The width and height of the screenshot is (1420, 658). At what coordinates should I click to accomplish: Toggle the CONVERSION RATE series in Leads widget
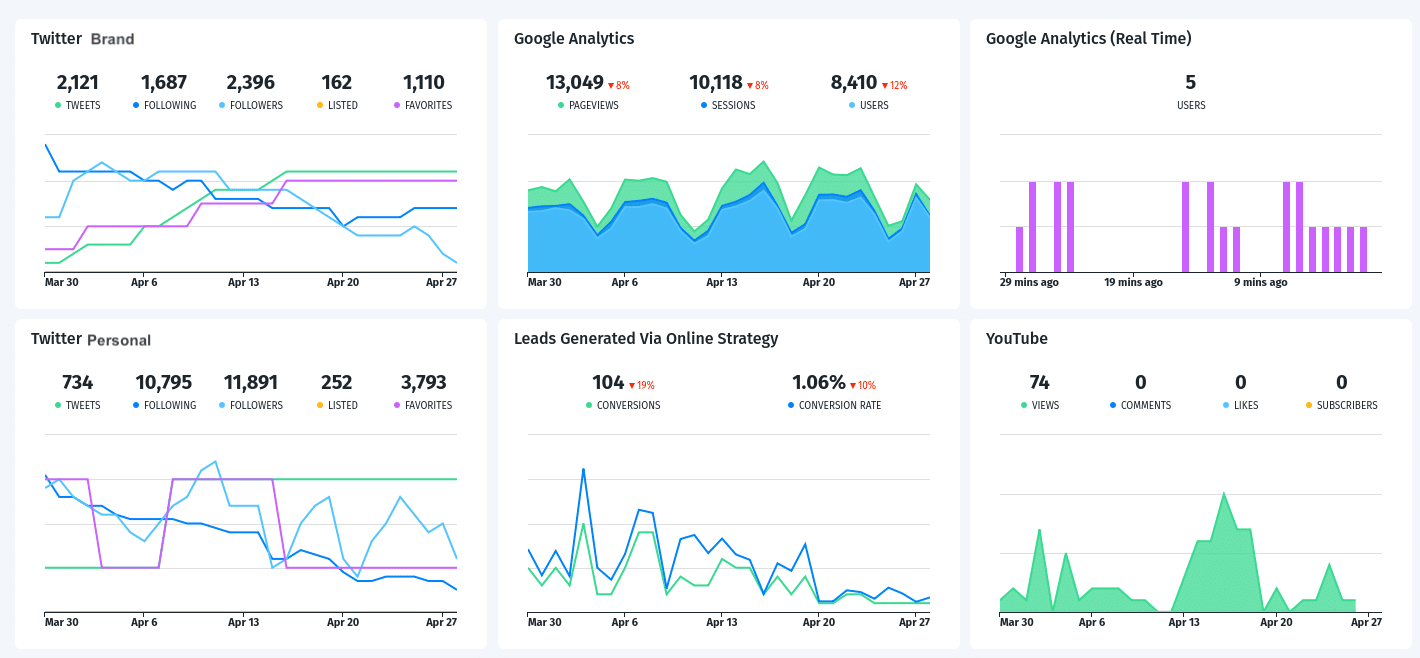(x=791, y=404)
